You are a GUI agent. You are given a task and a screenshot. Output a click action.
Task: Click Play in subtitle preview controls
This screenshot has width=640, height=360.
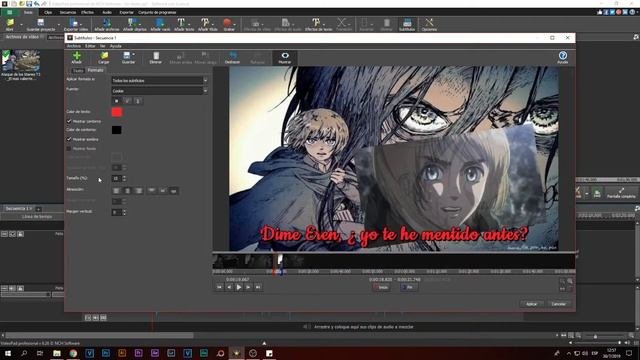click(x=239, y=287)
